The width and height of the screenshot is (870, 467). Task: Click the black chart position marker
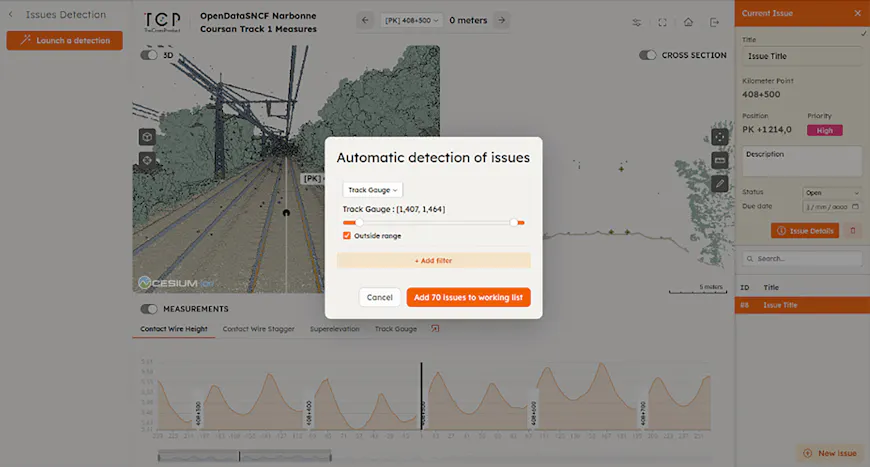(422, 395)
